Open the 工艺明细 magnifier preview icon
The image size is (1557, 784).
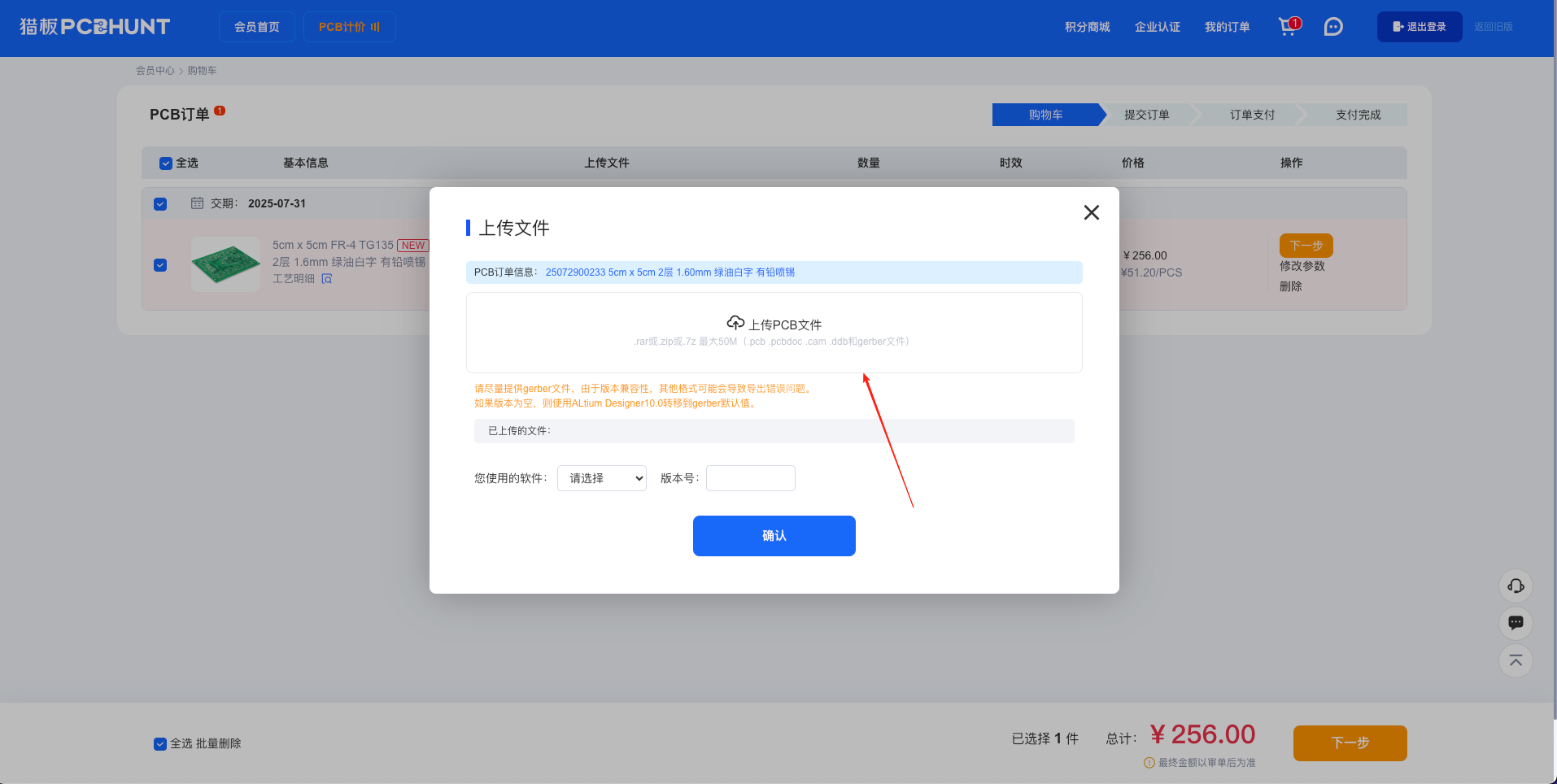pyautogui.click(x=327, y=278)
